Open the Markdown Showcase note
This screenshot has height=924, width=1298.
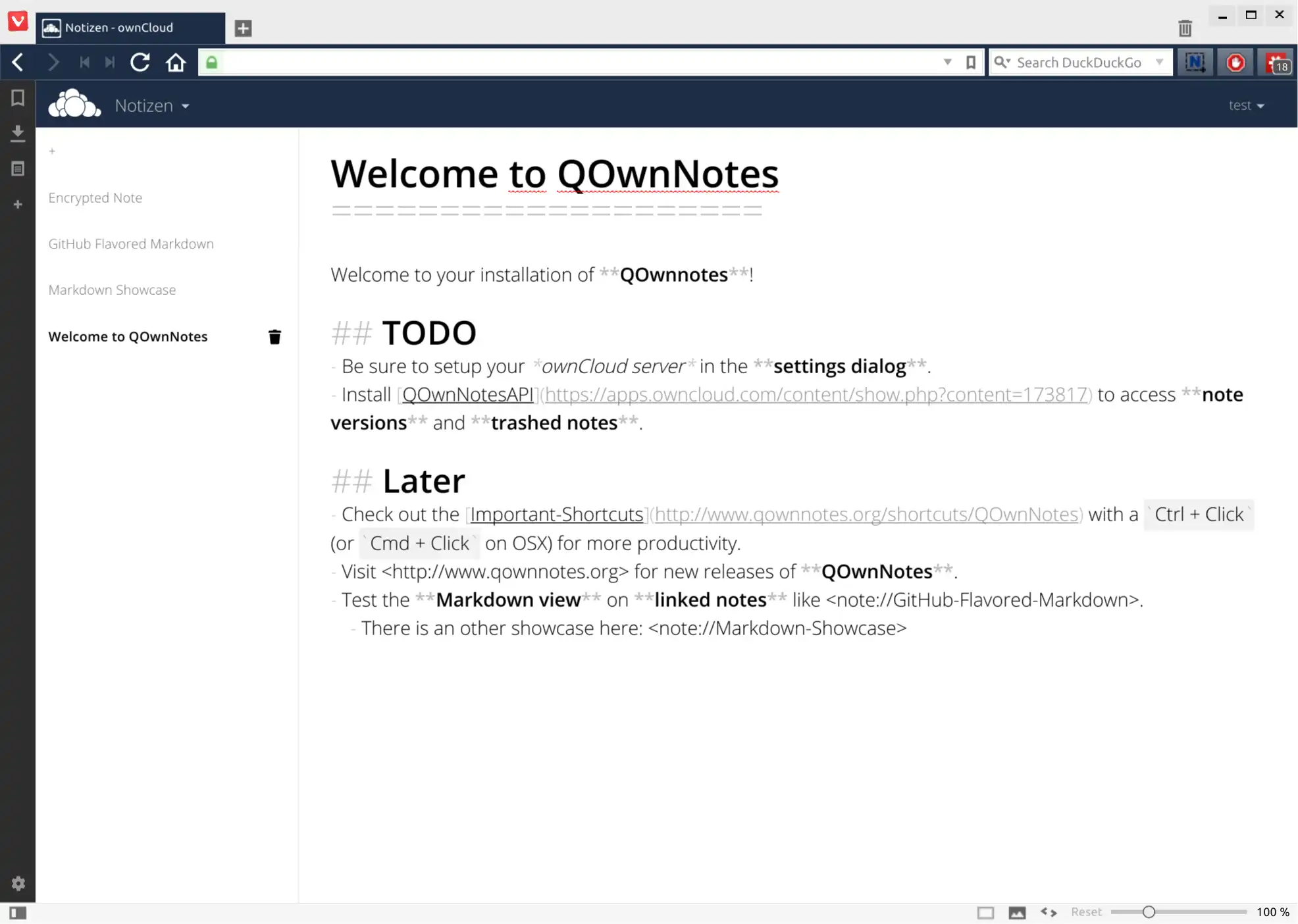[112, 290]
